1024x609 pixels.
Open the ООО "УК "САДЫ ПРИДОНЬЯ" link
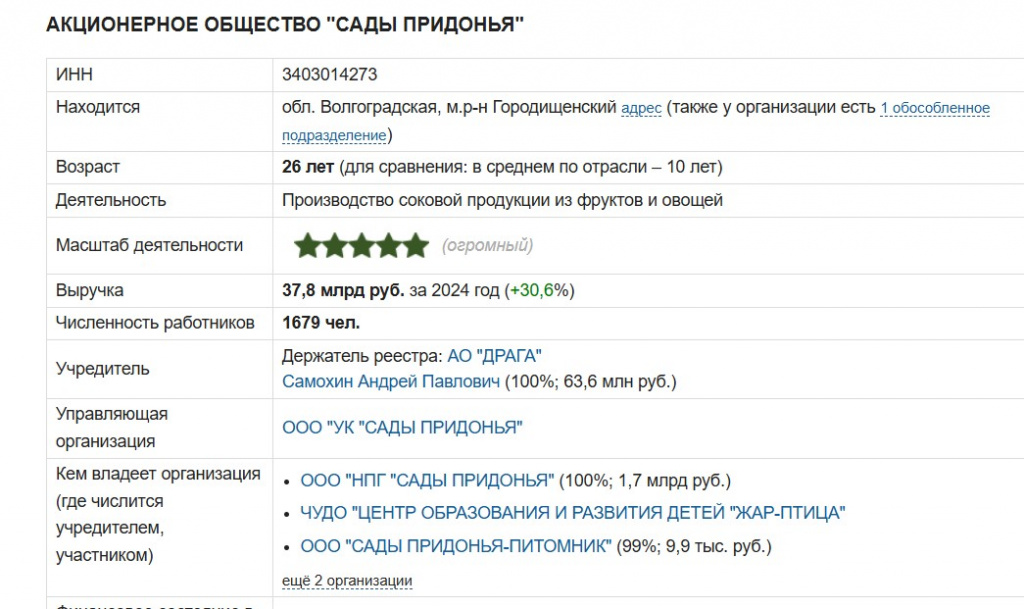pos(402,428)
